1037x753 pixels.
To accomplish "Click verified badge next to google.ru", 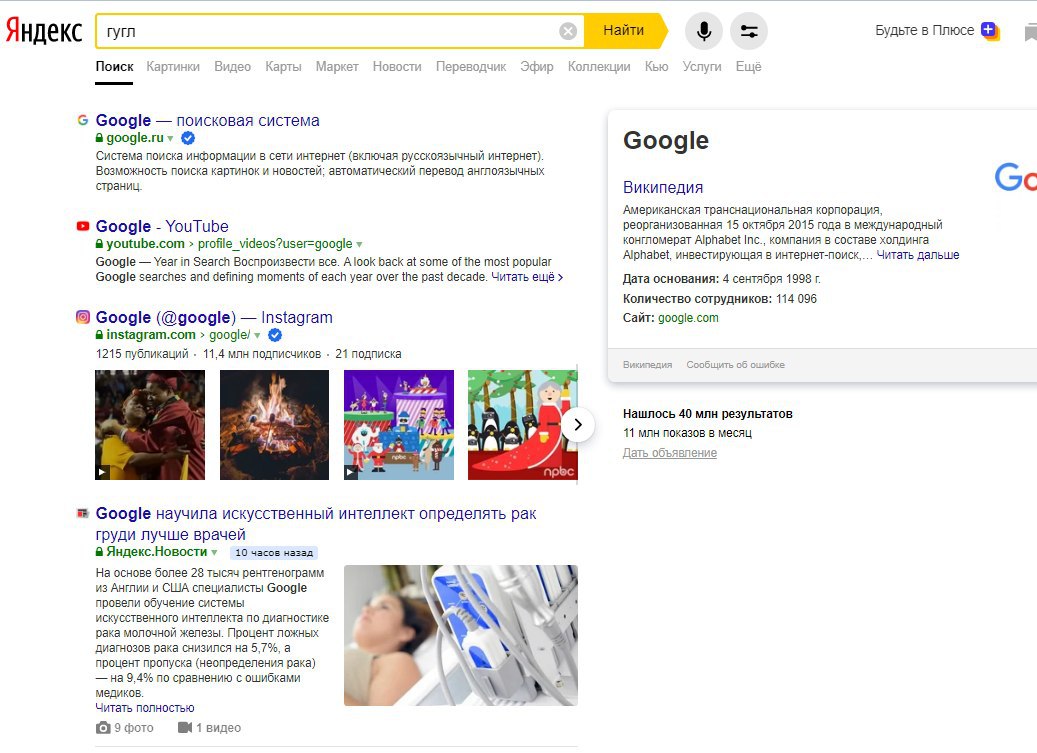I will 188,138.
